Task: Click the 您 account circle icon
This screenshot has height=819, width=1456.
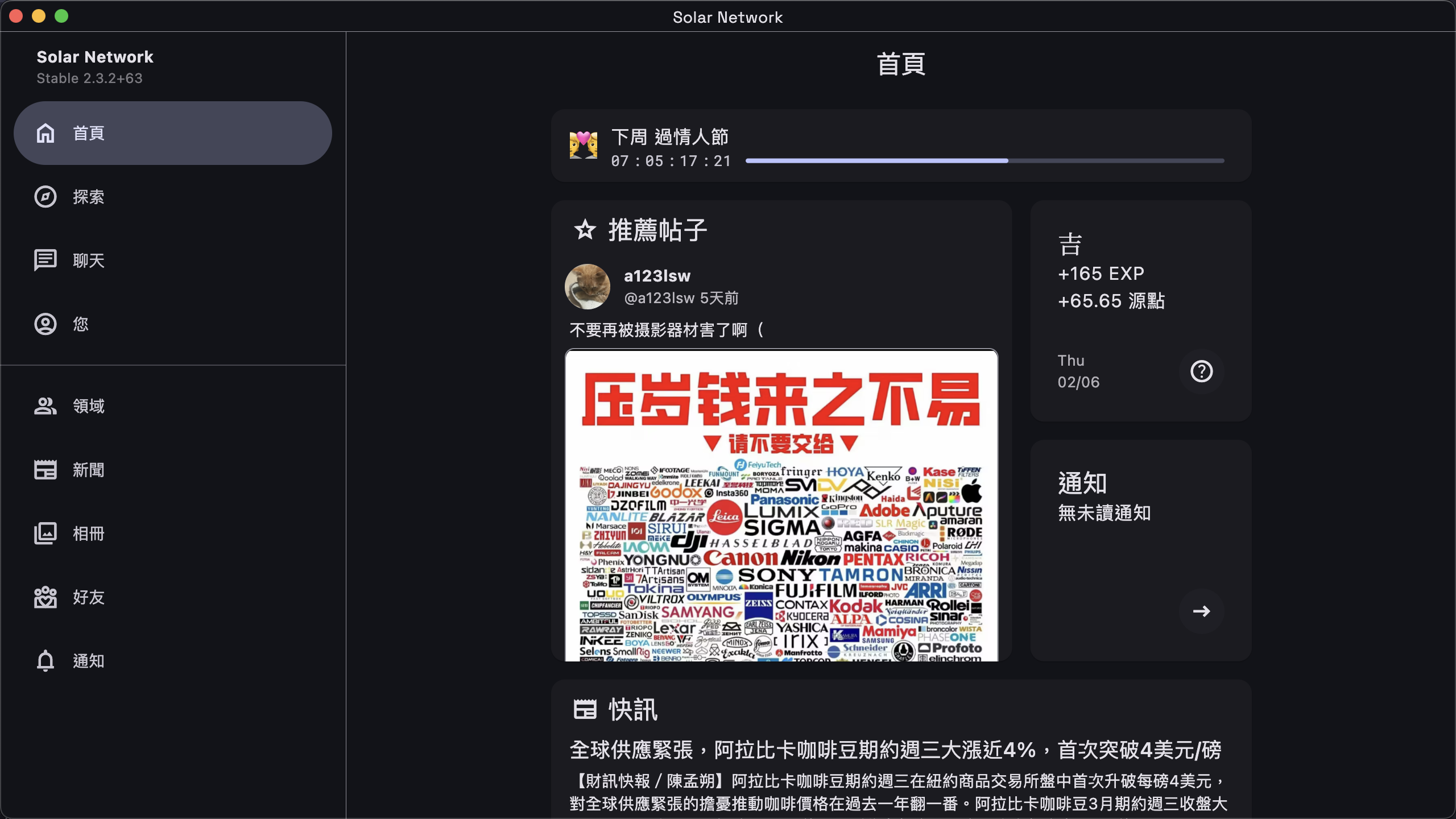Action: pyautogui.click(x=45, y=324)
